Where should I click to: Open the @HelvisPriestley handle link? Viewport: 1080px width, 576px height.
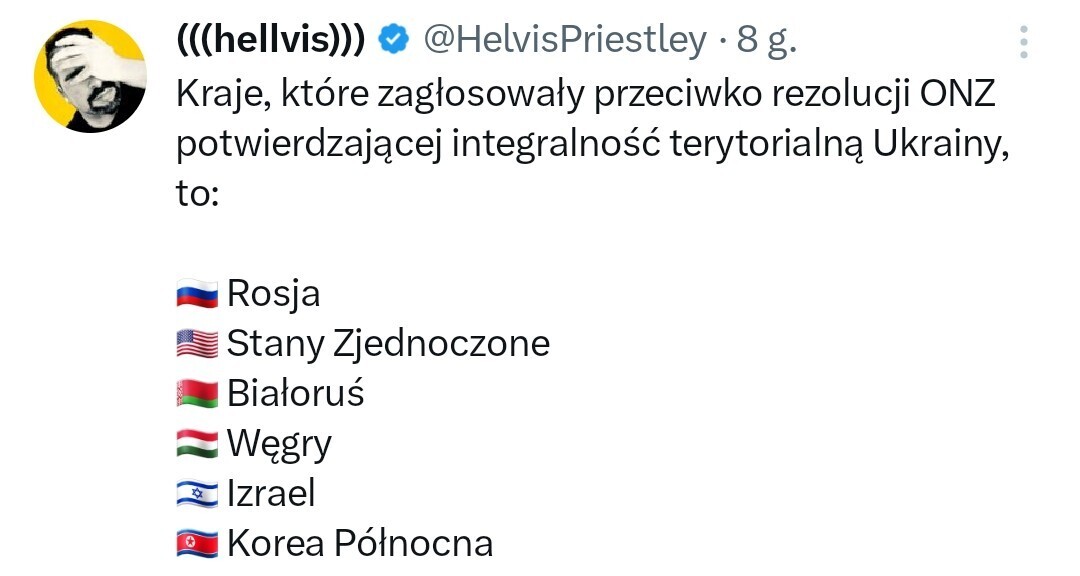565,40
